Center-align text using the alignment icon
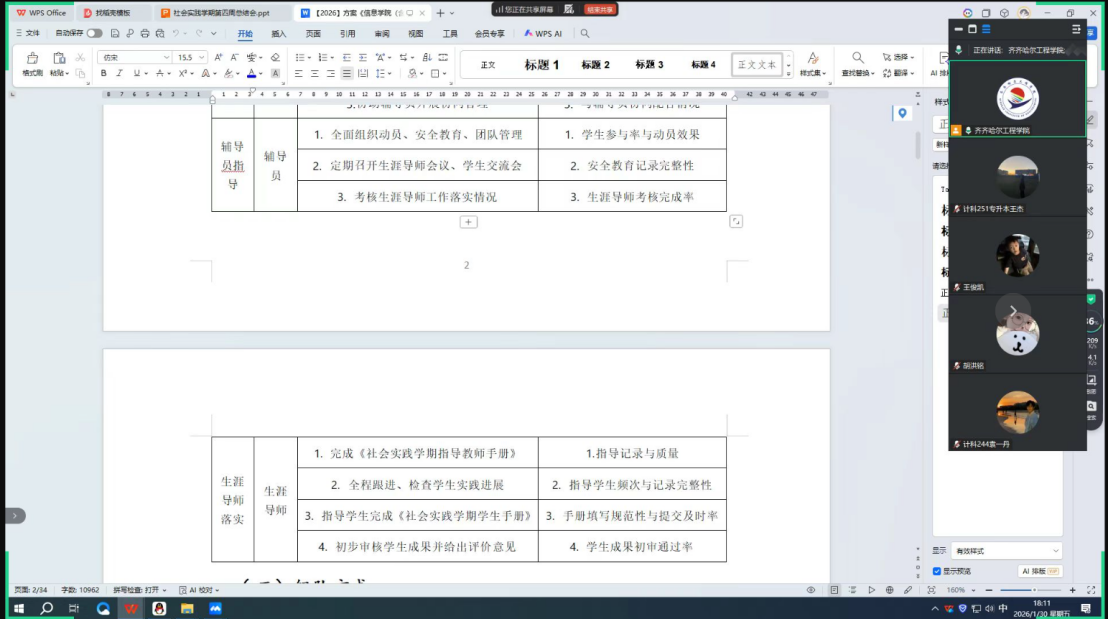The image size is (1108, 619). tap(315, 74)
